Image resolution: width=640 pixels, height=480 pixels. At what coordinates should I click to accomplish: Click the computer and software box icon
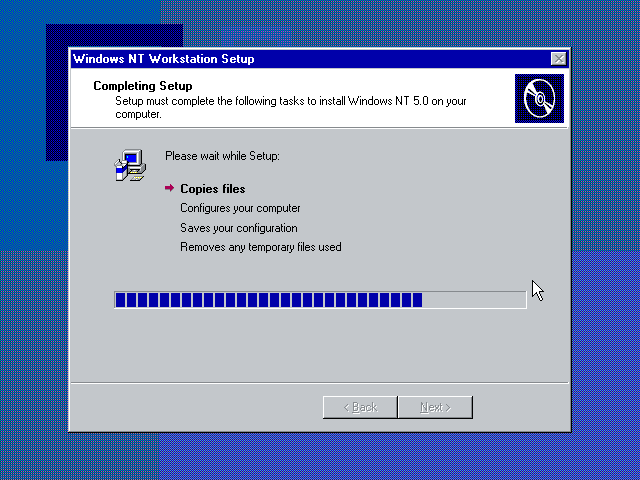130,165
